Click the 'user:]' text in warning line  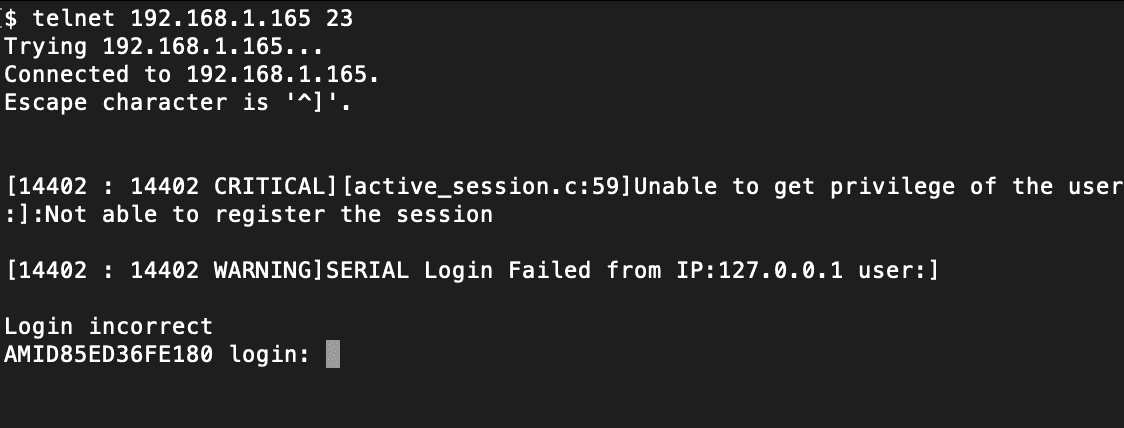point(898,271)
